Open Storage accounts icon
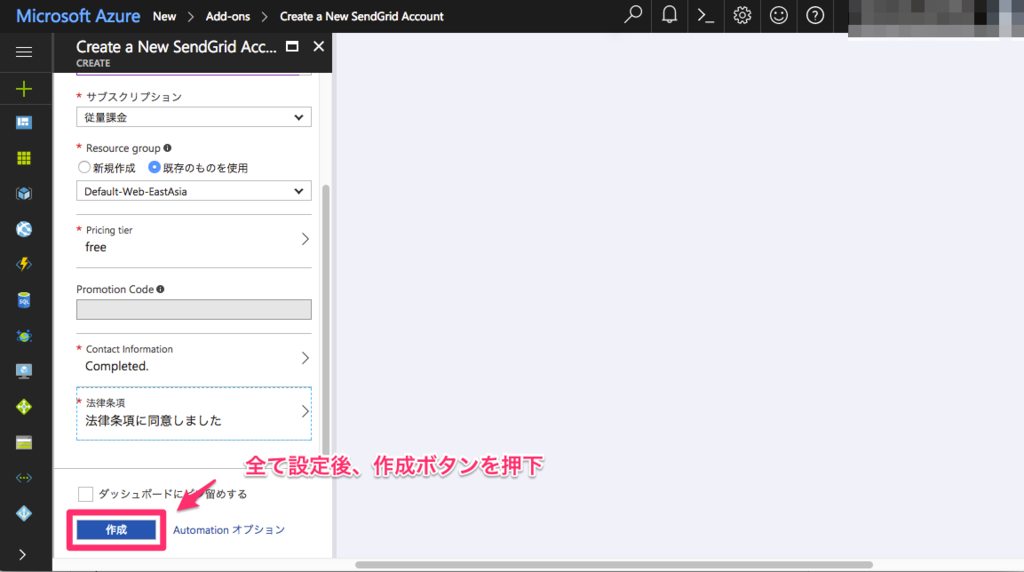Viewport: 1024px width, 572px height. [24, 443]
